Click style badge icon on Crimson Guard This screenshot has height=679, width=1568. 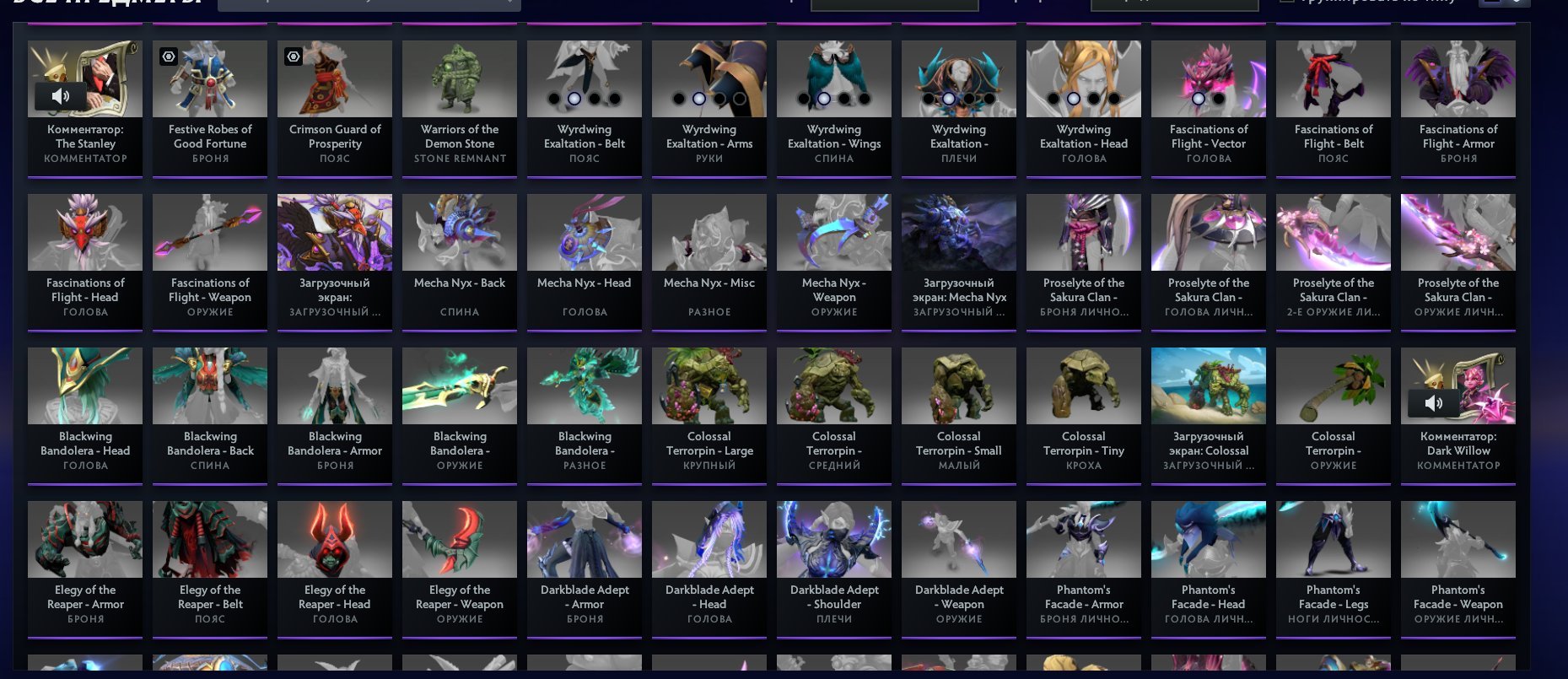tap(294, 57)
